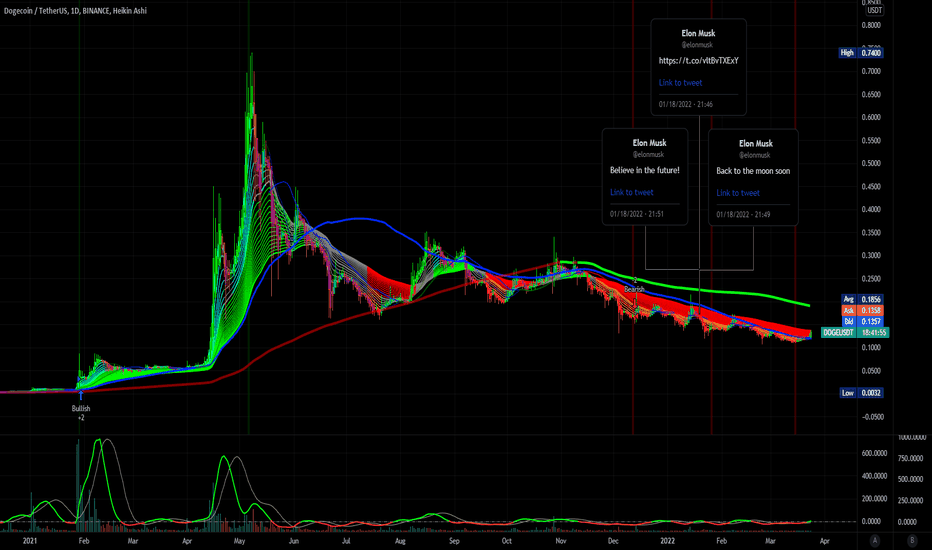
Task: Click the 0.5000 price scale value
Action: 871,164
